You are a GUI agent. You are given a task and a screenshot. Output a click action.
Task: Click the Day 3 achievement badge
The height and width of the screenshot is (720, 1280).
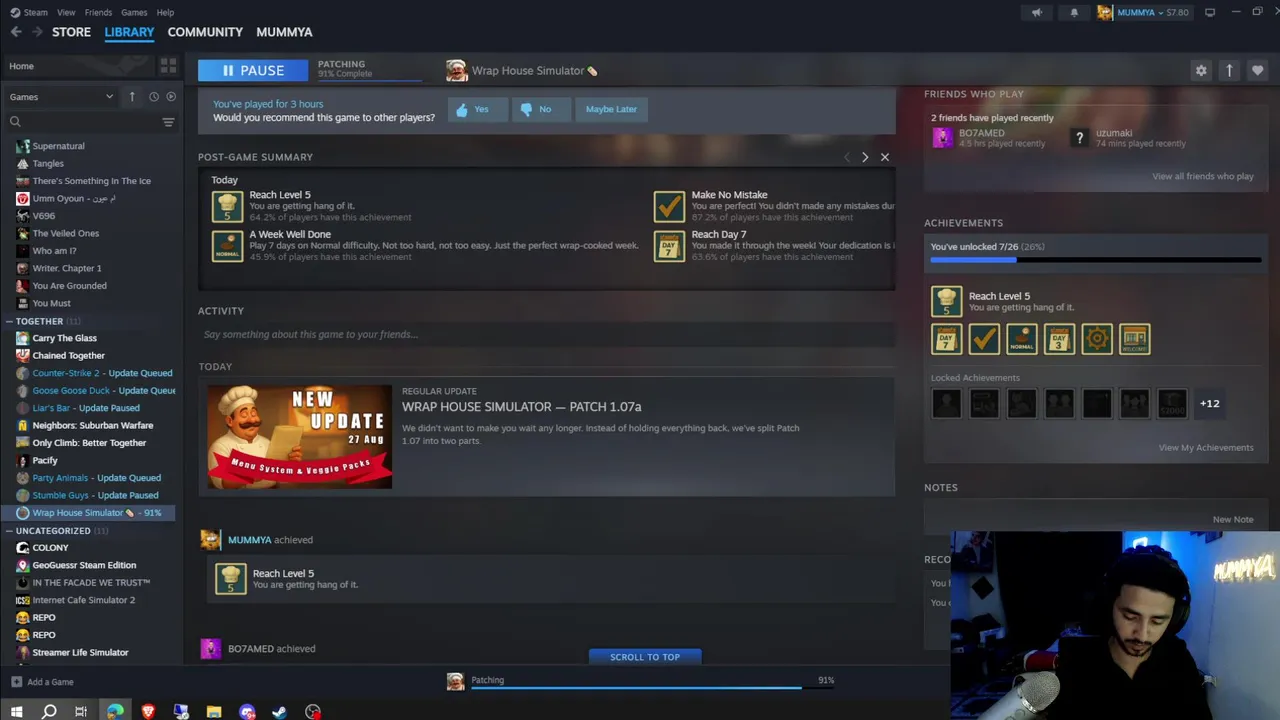[1059, 339]
